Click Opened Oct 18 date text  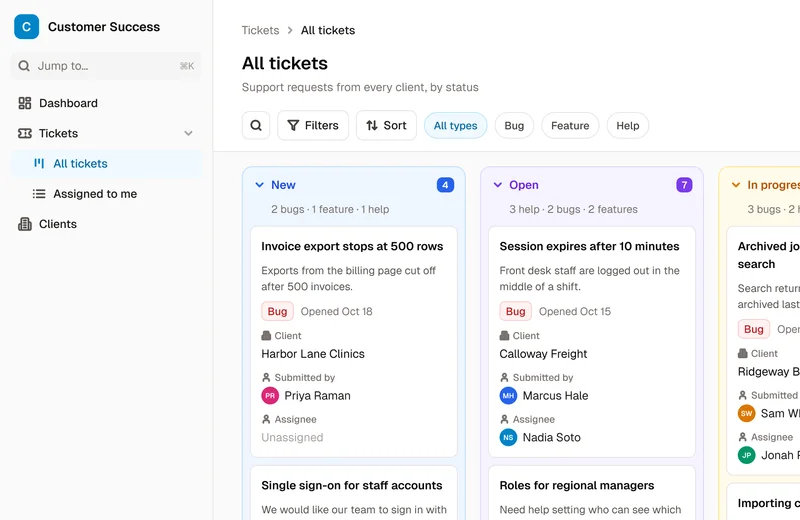pyautogui.click(x=336, y=311)
